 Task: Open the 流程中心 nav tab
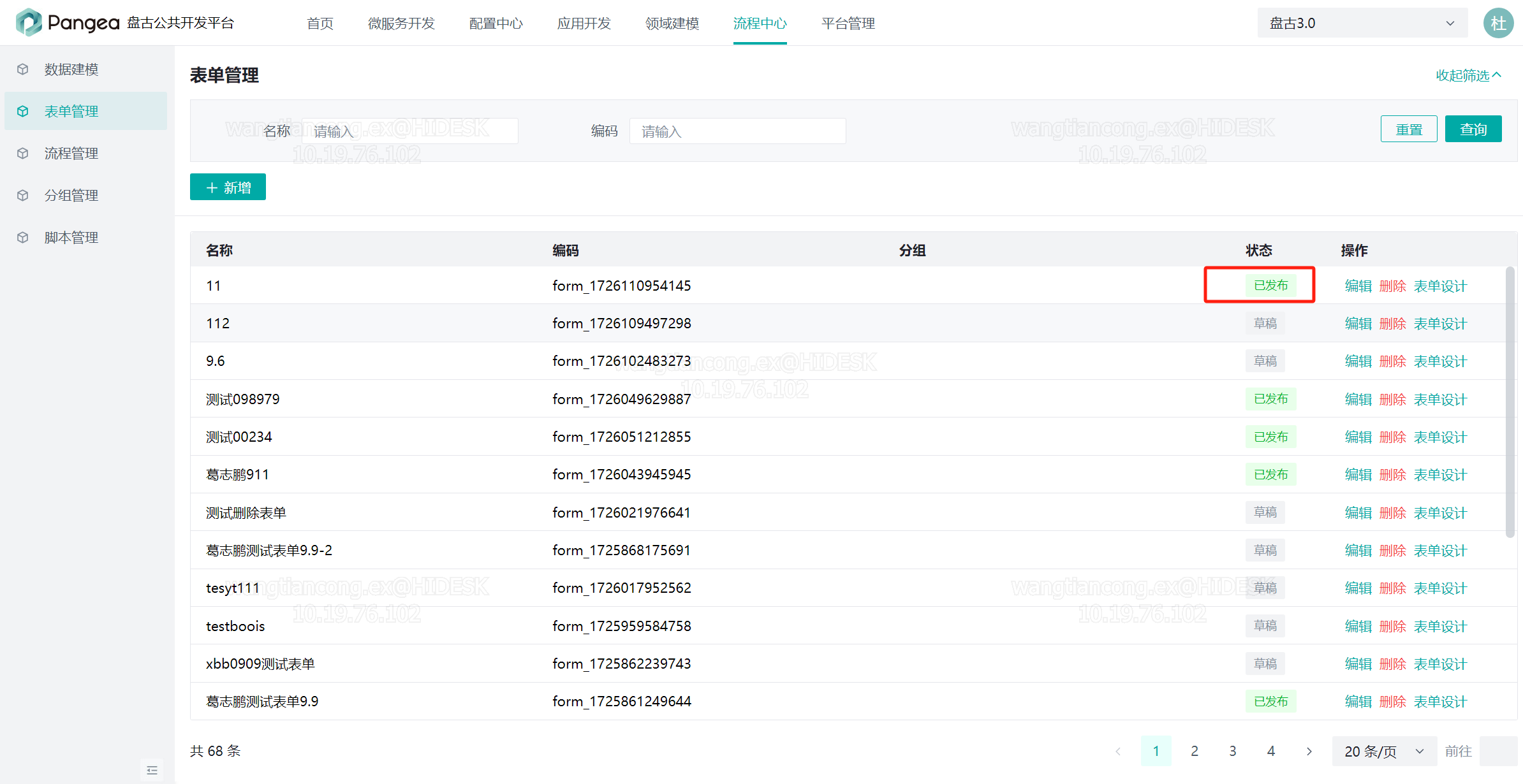click(760, 24)
